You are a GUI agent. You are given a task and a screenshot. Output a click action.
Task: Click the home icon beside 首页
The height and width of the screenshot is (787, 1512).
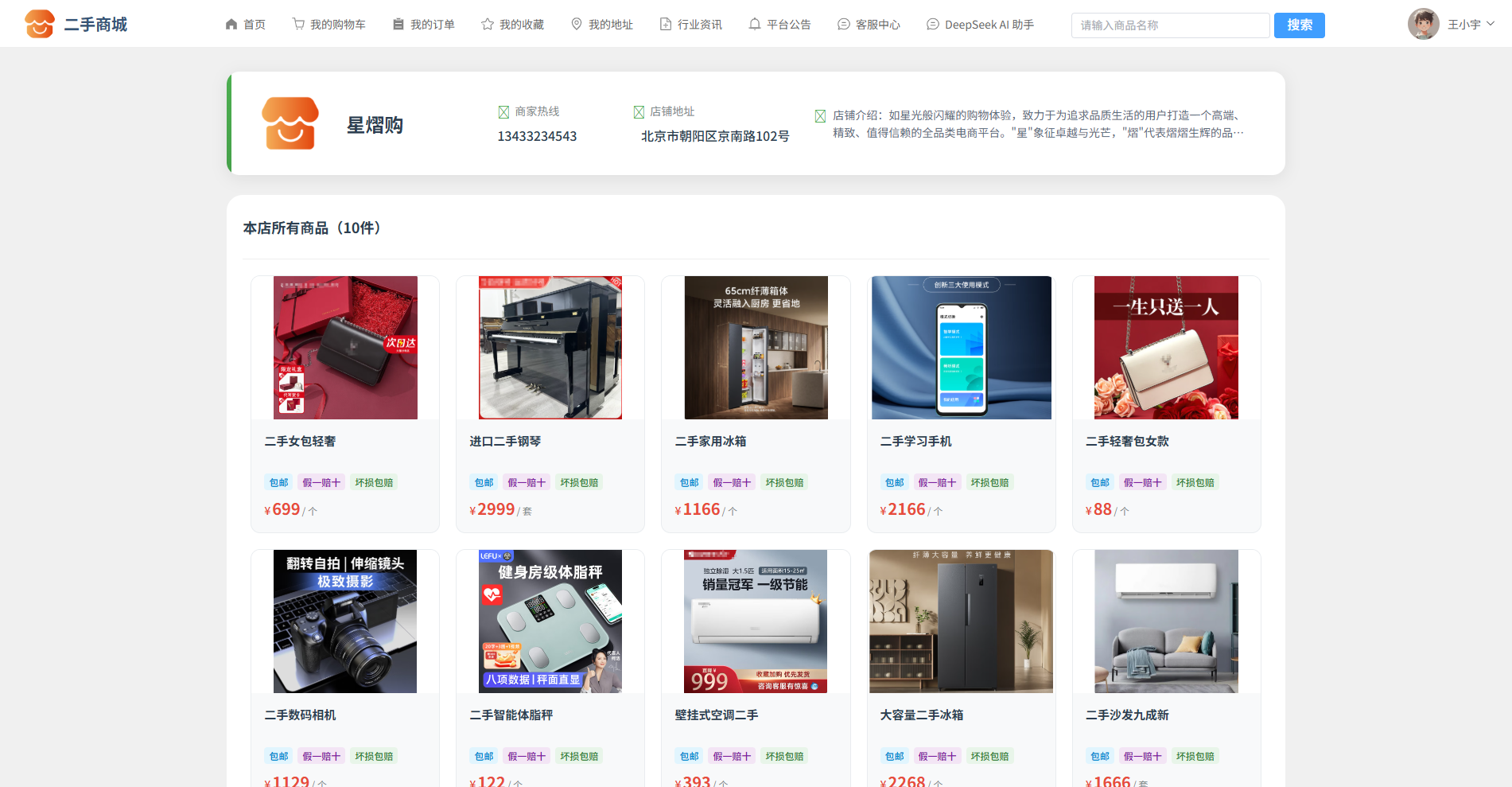(231, 25)
